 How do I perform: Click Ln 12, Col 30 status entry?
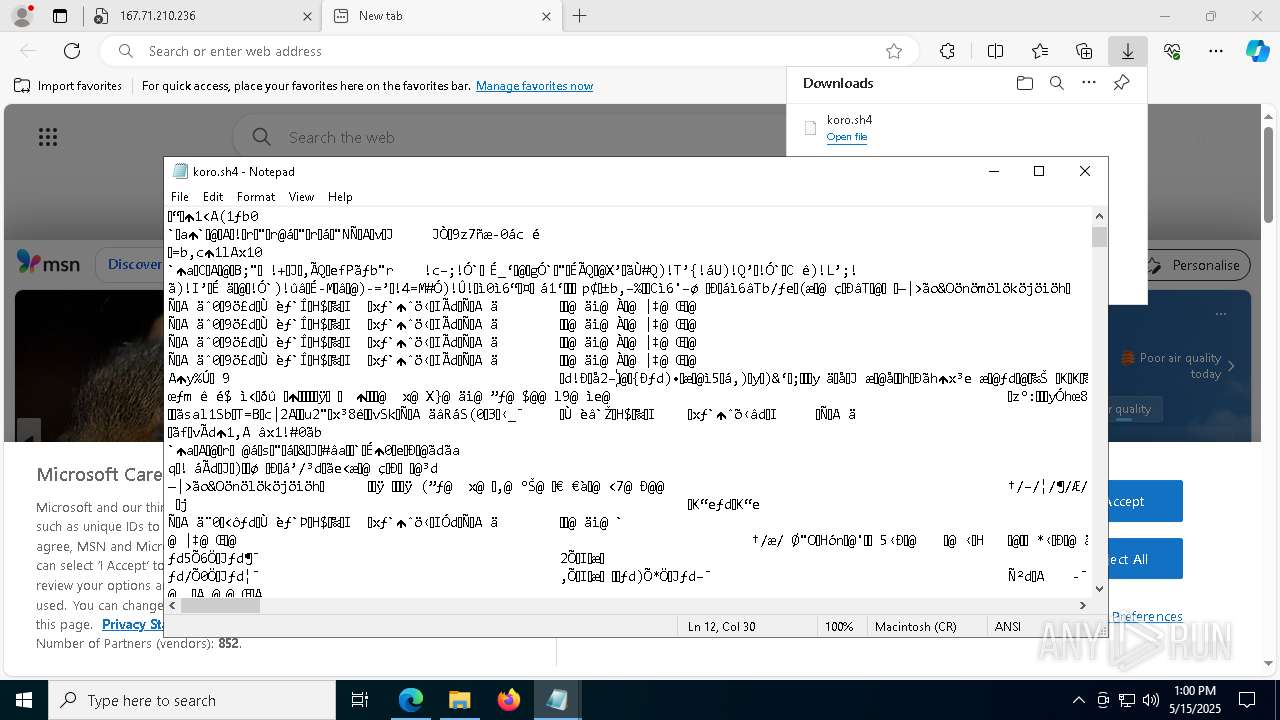click(721, 627)
